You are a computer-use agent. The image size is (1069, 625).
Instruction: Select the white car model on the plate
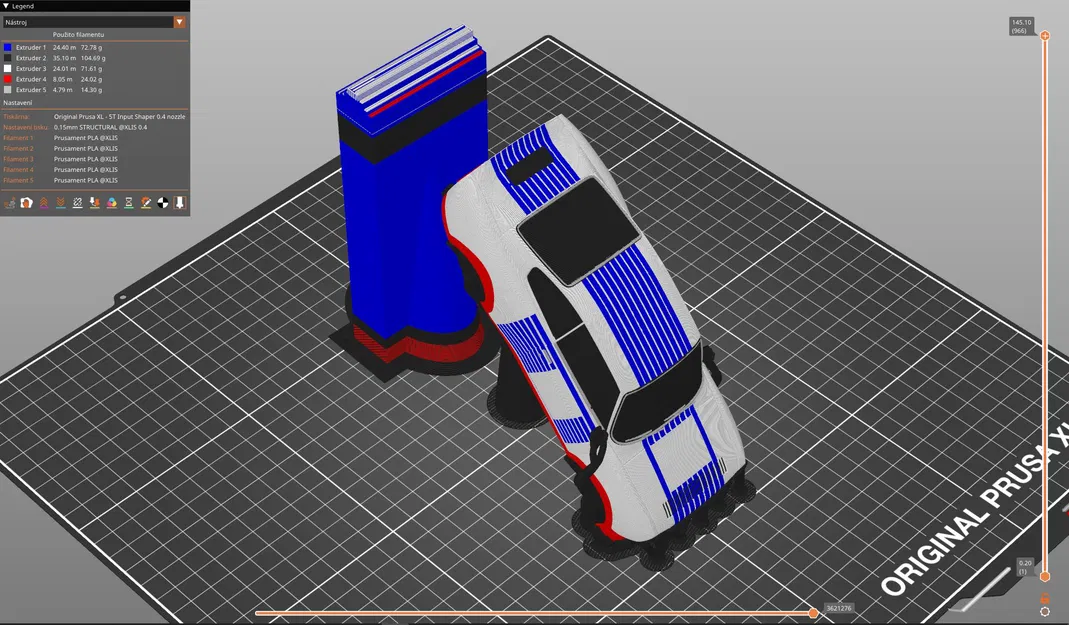click(x=610, y=330)
